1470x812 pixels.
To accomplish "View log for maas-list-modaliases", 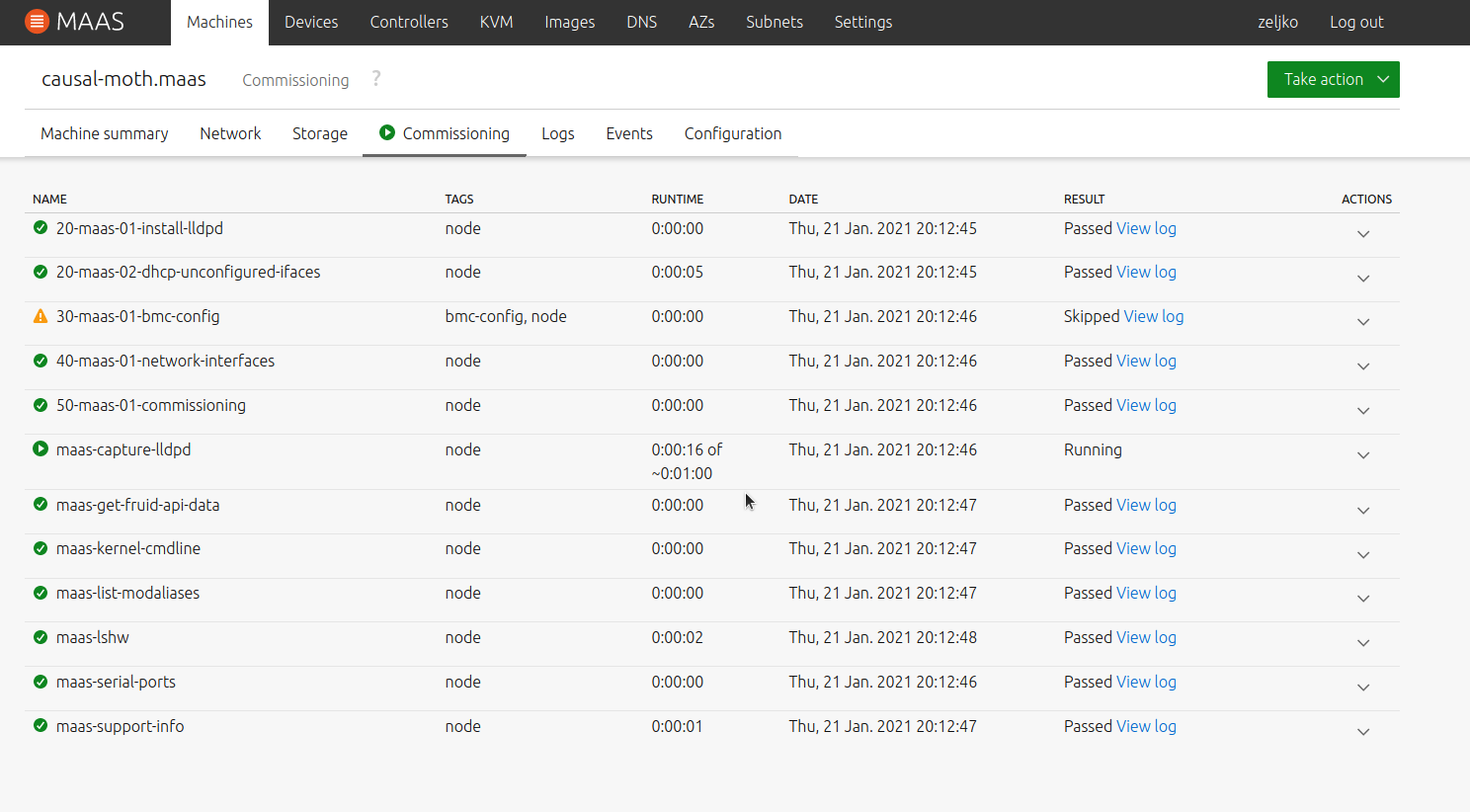I will click(1146, 593).
